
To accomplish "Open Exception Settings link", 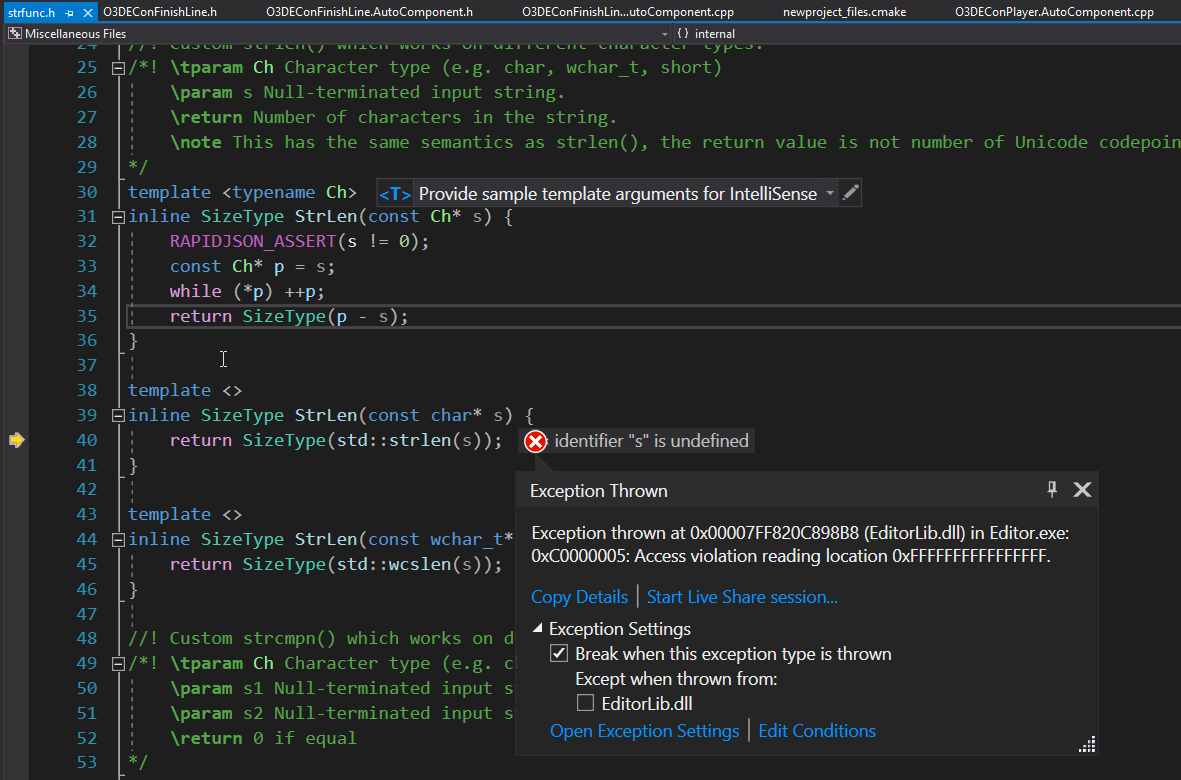I will pos(645,731).
